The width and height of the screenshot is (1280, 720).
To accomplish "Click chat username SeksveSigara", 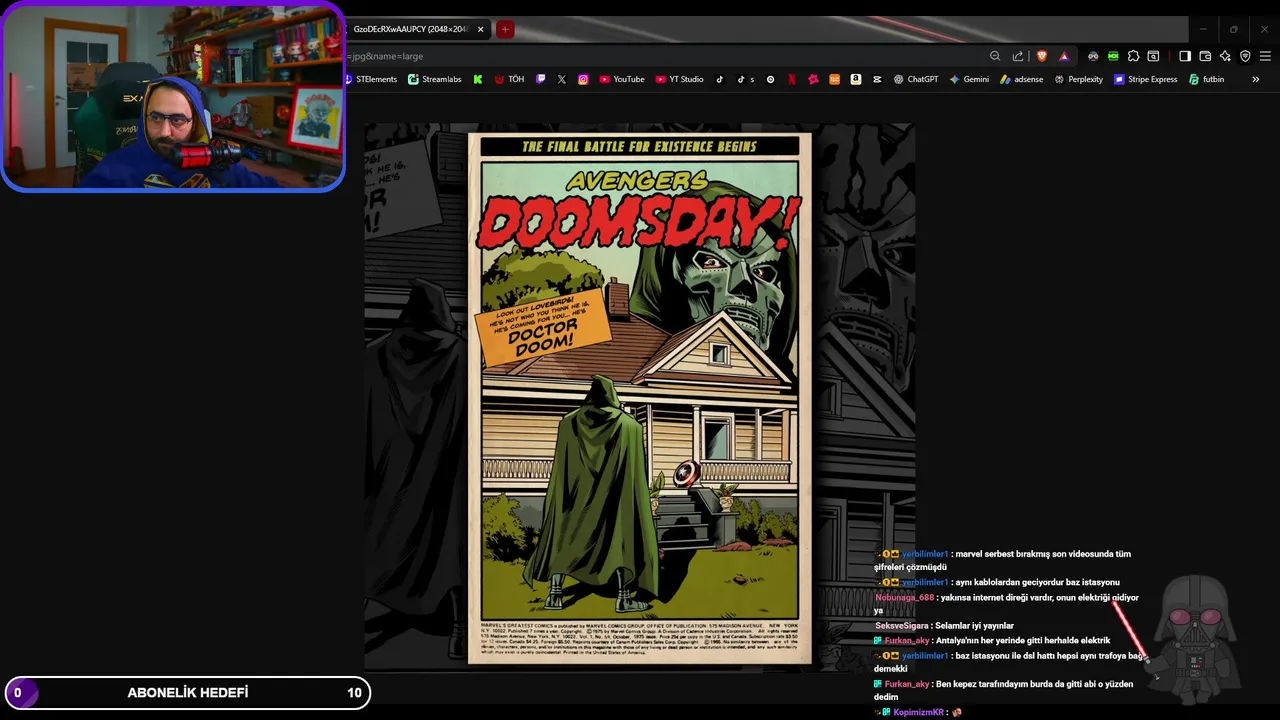I will [x=903, y=626].
